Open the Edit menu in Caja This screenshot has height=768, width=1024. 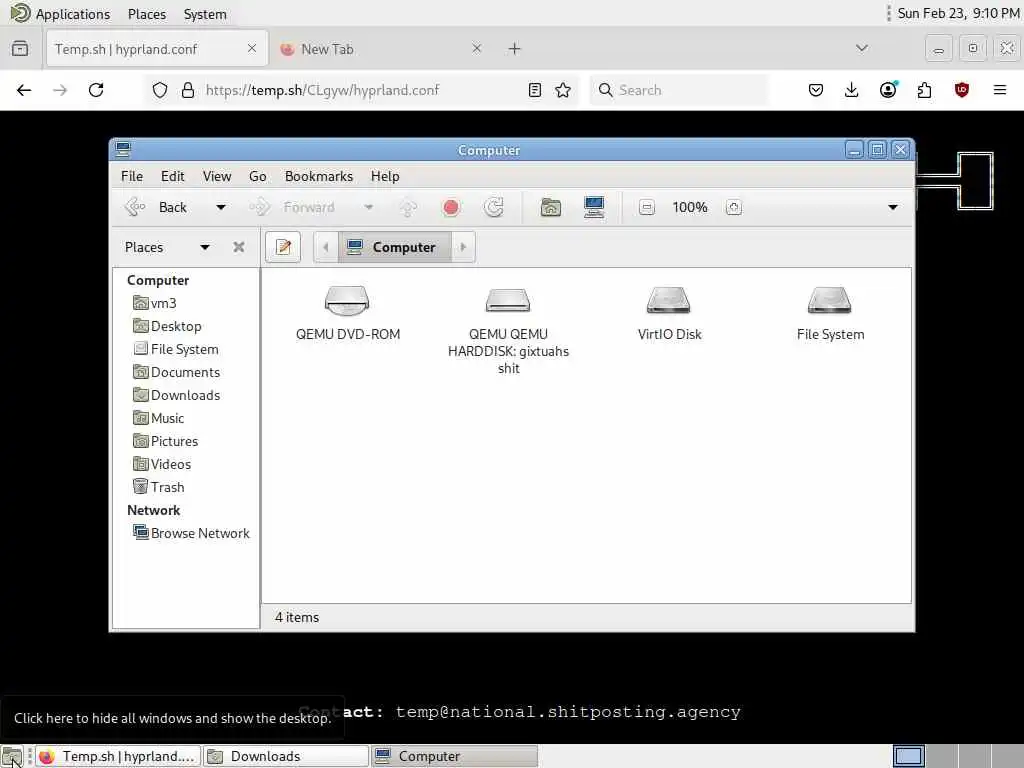point(172,176)
